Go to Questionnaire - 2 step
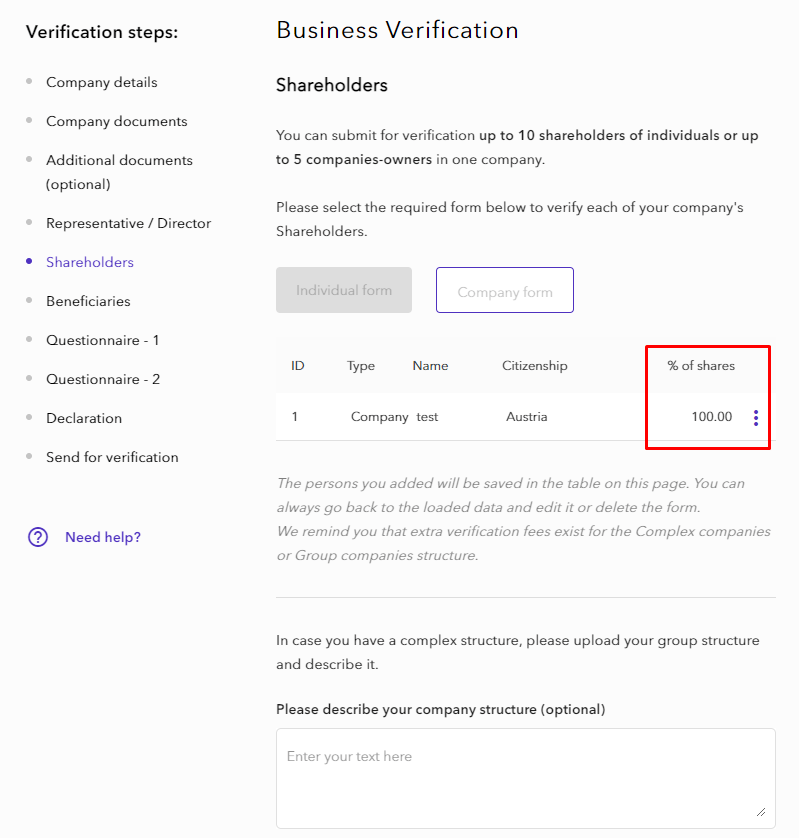The image size is (799, 838). tap(102, 379)
